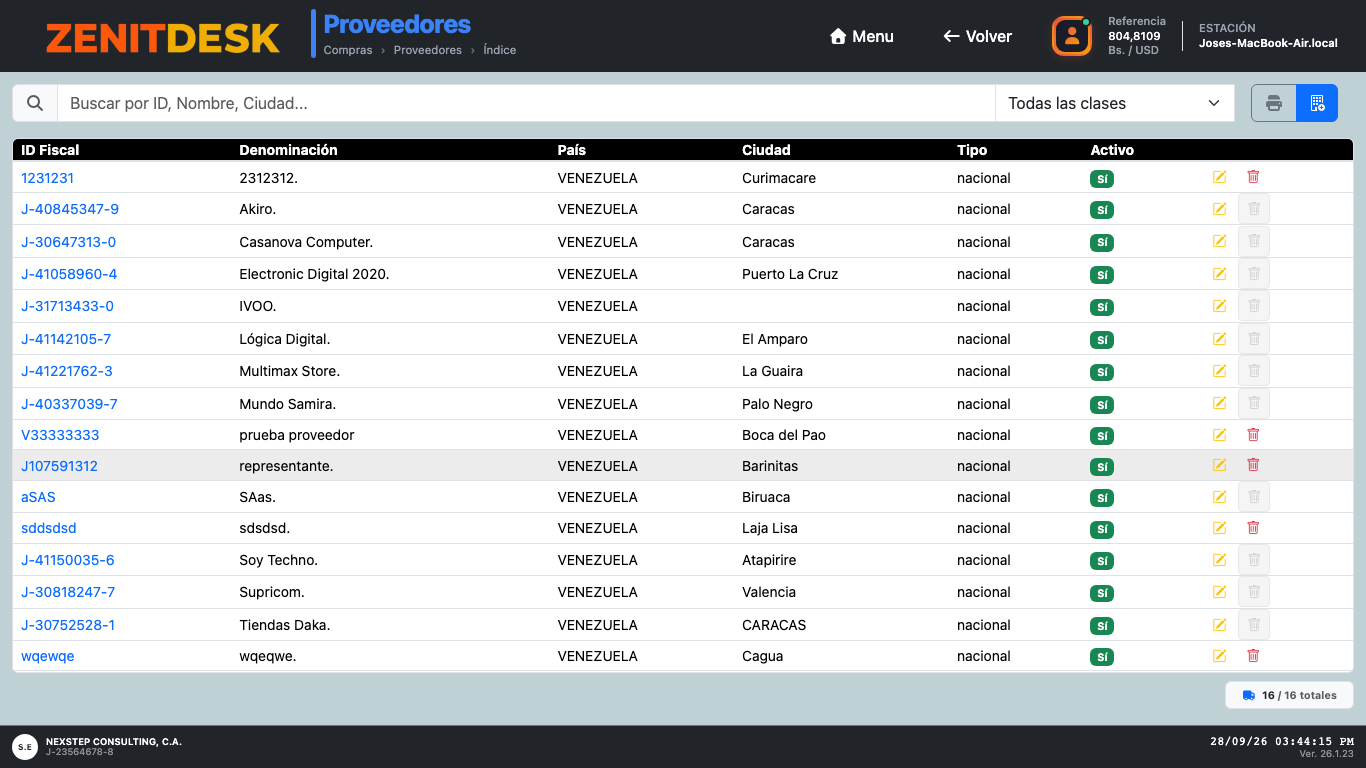The image size is (1366, 768).
Task: Click the Sí active badge for Supricom
Action: [1102, 593]
